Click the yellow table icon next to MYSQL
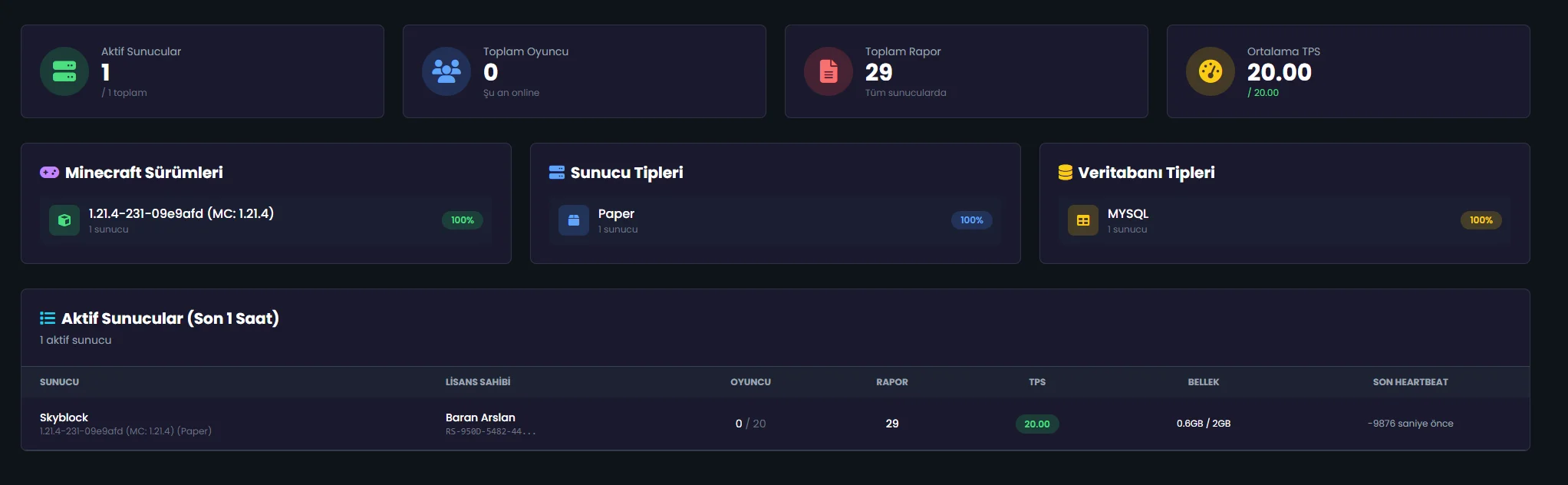This screenshot has height=485, width=1568. 1083,220
